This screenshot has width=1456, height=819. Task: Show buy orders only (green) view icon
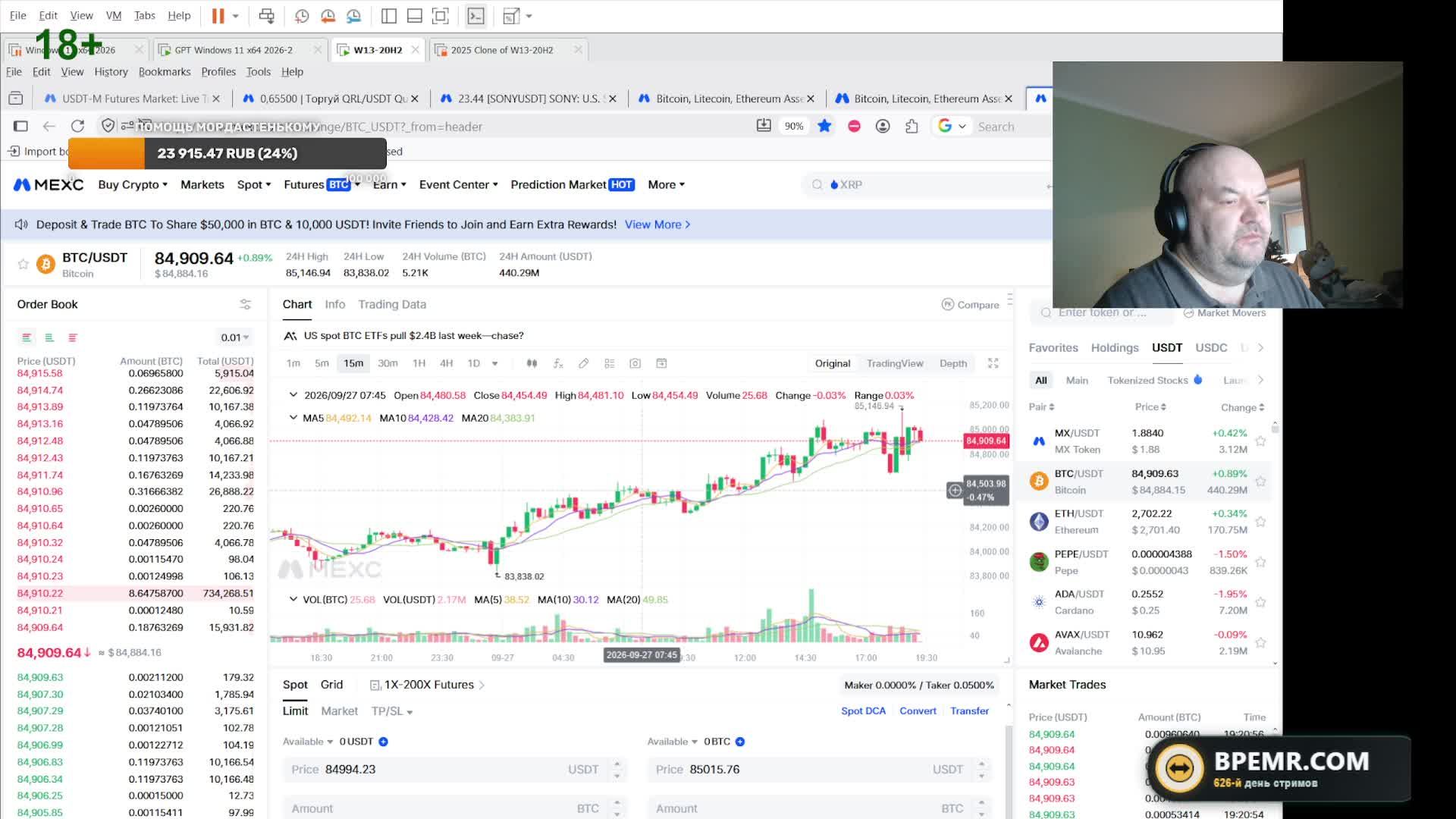click(x=49, y=337)
